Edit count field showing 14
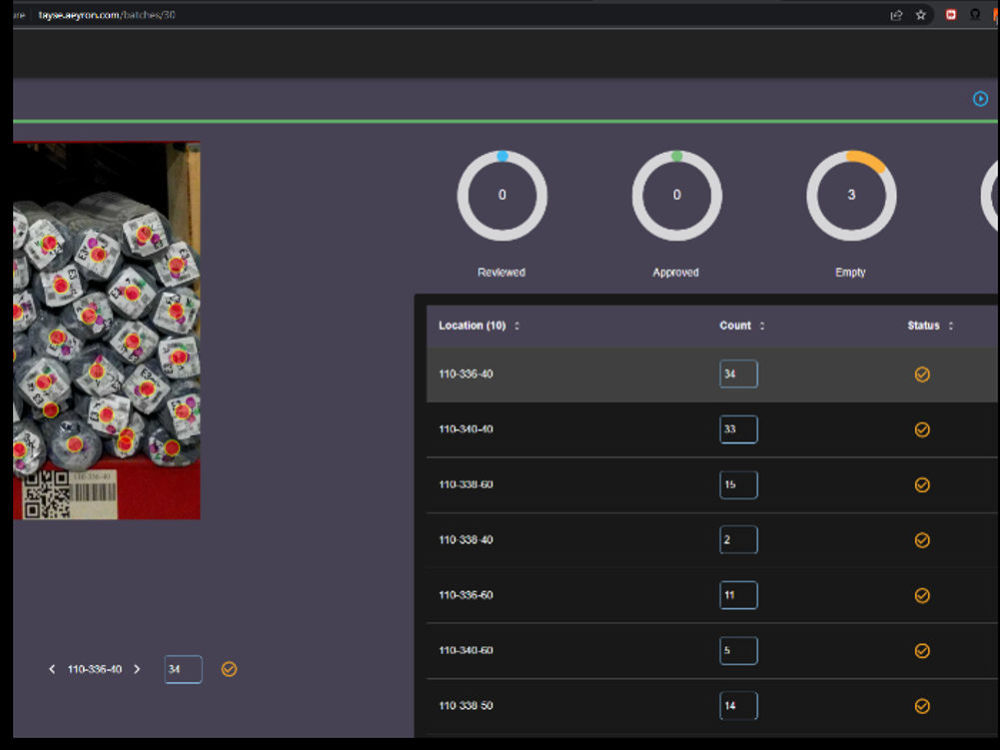 point(739,706)
